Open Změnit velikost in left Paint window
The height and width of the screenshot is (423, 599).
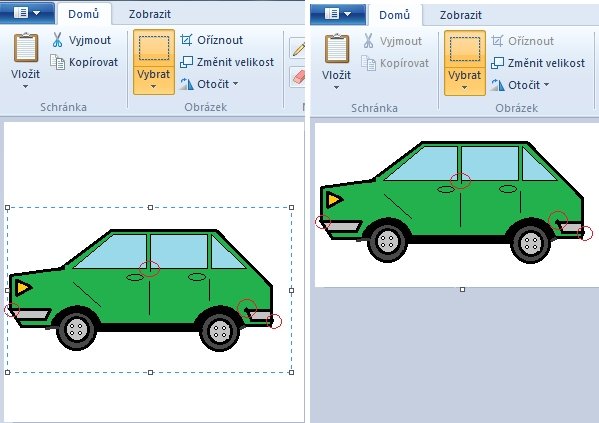[227, 62]
